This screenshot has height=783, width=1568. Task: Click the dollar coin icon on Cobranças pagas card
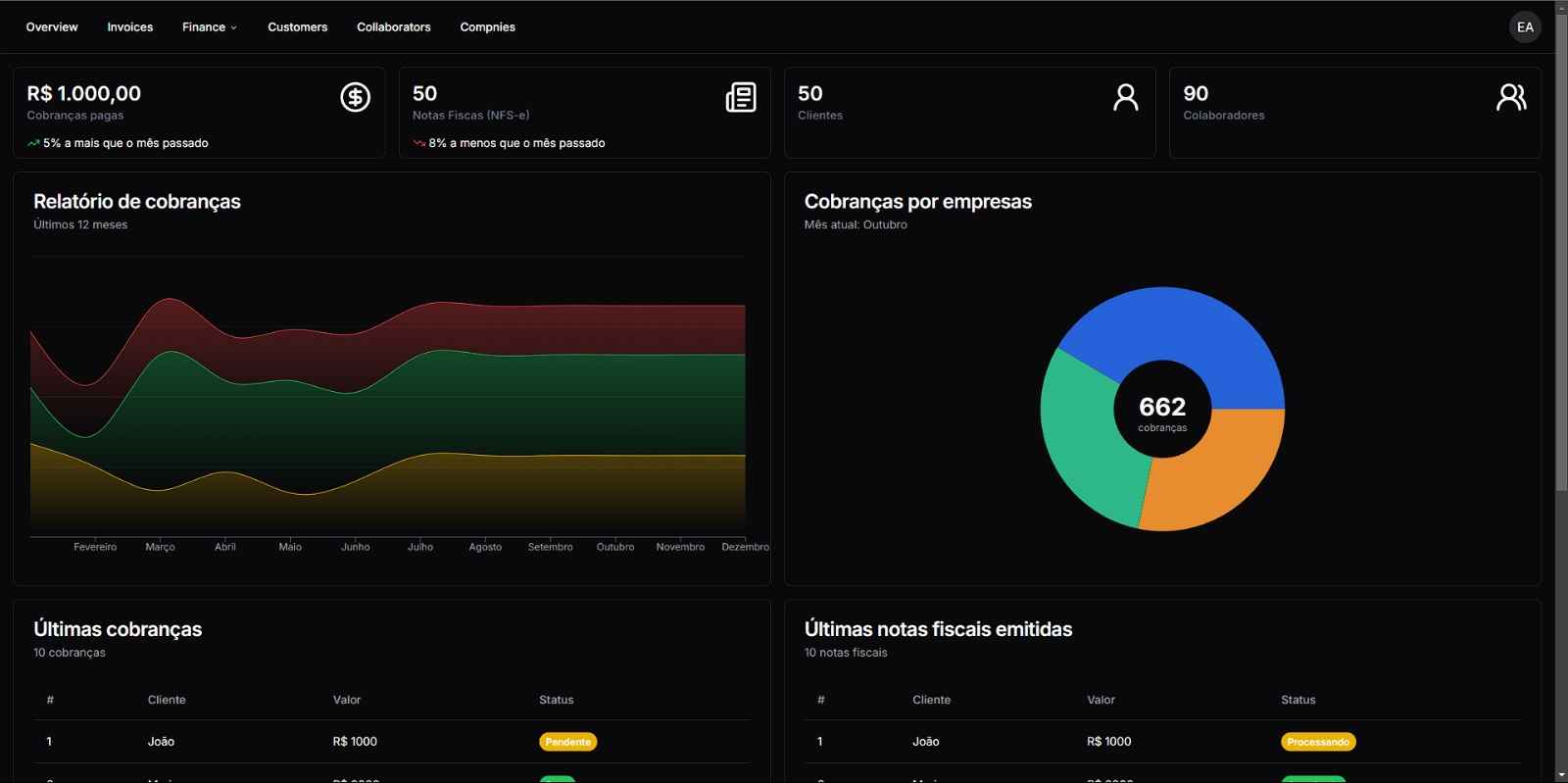point(355,97)
